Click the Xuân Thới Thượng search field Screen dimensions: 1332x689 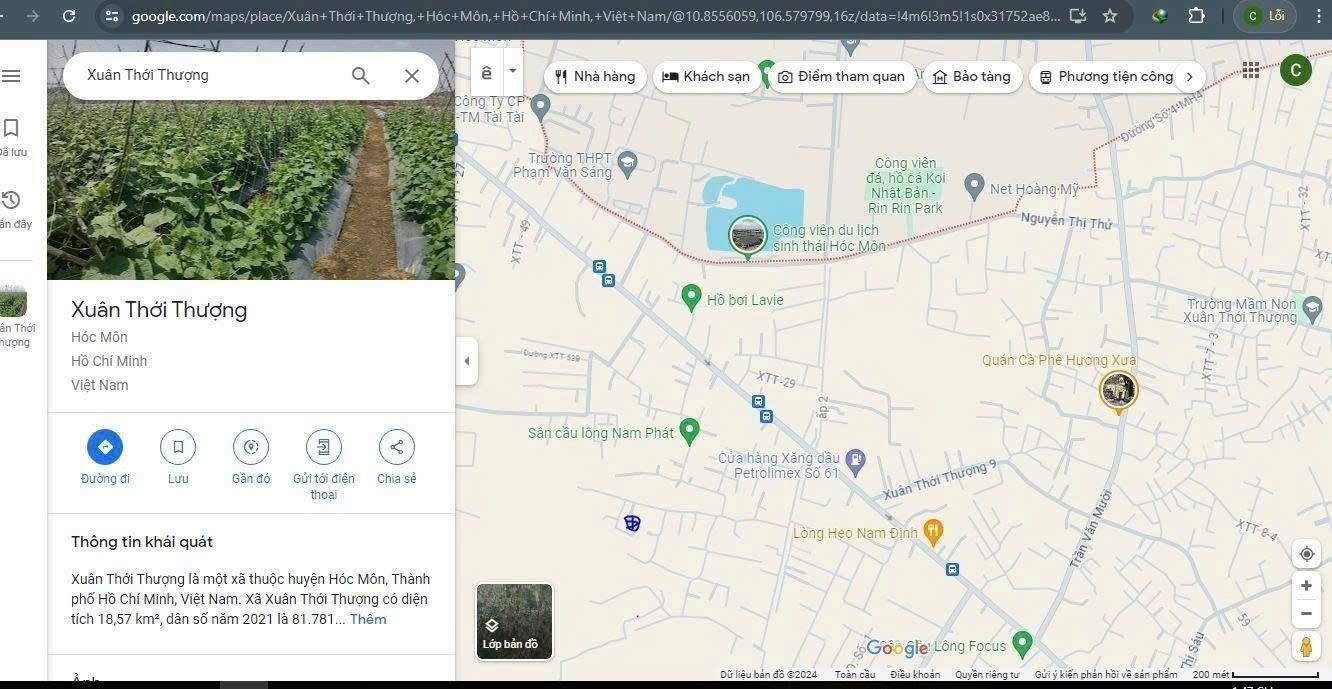pos(210,76)
